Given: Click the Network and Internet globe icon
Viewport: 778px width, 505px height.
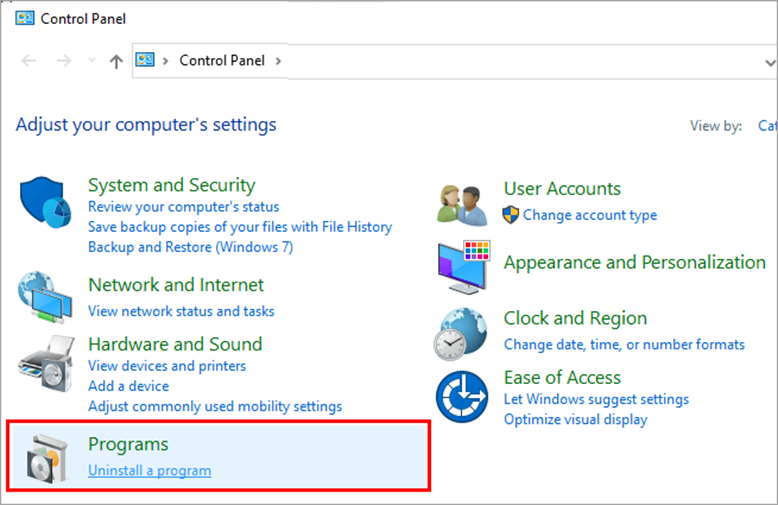Looking at the screenshot, I should click(x=45, y=297).
